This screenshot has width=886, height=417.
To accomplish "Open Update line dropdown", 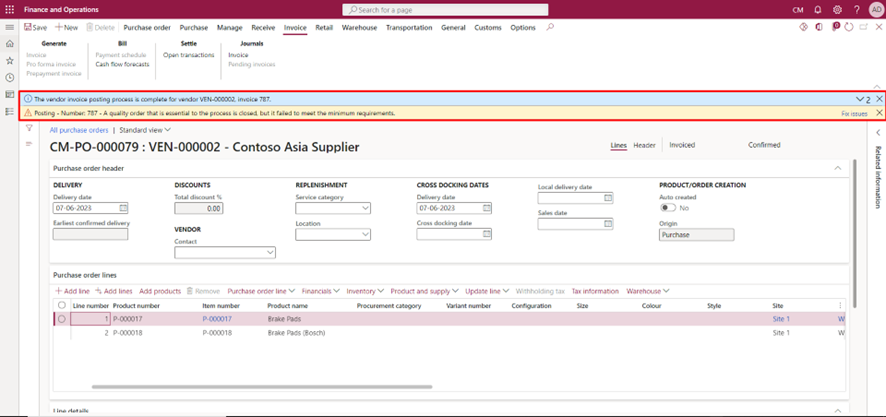I will (487, 291).
